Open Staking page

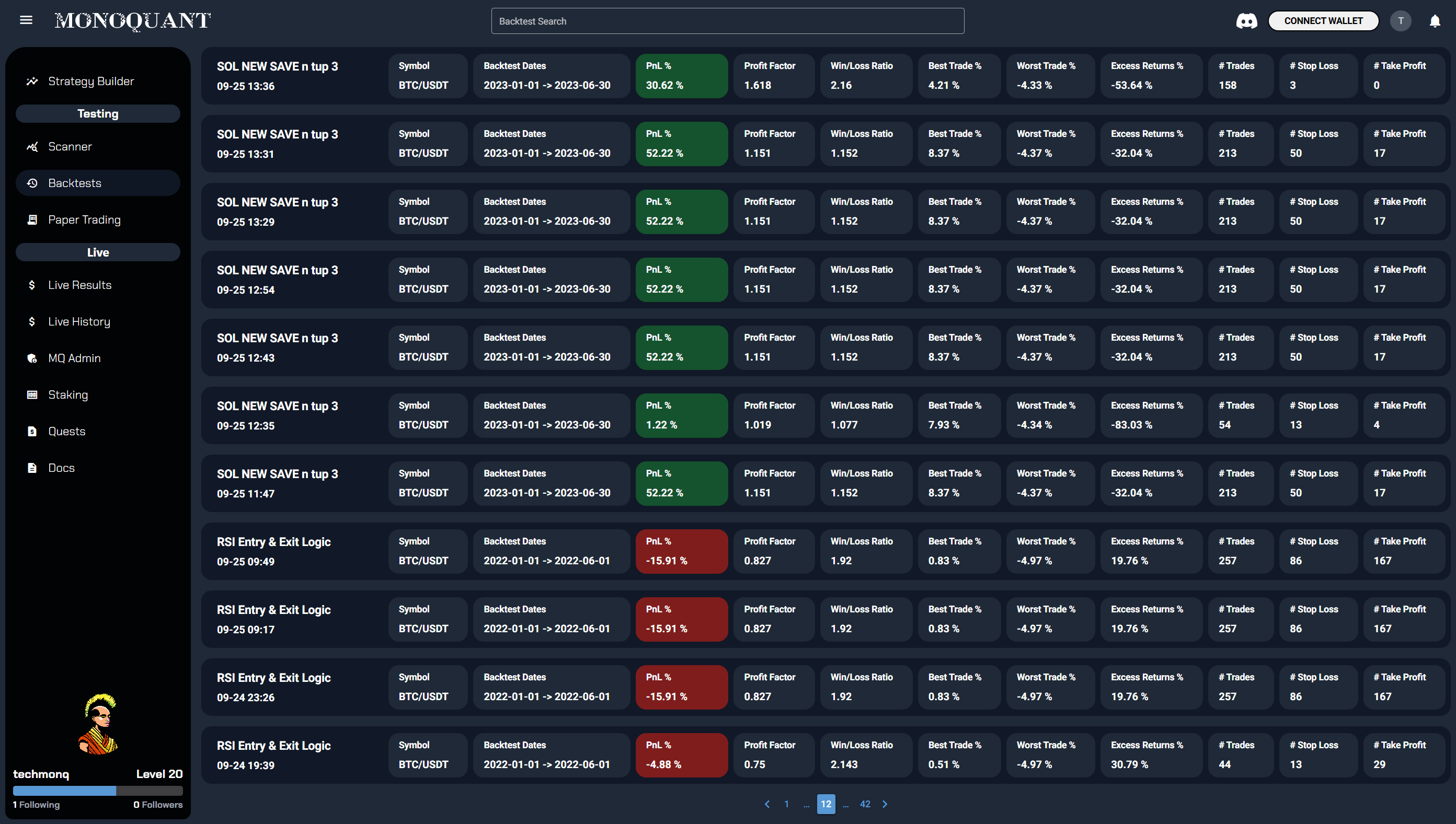pyautogui.click(x=98, y=394)
